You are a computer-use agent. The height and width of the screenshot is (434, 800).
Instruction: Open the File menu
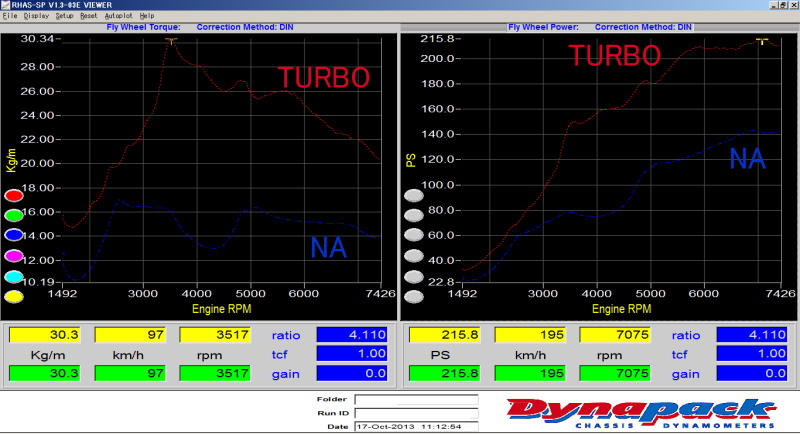(x=10, y=16)
